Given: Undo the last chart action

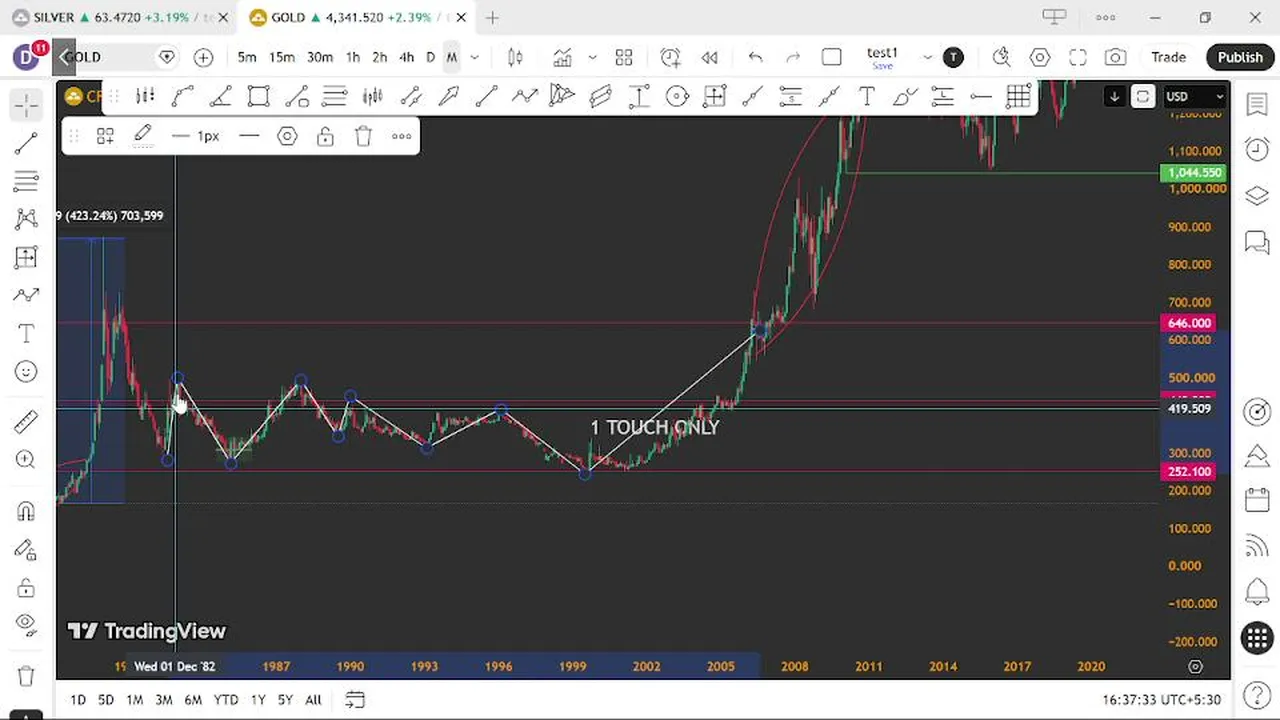Looking at the screenshot, I should point(755,57).
